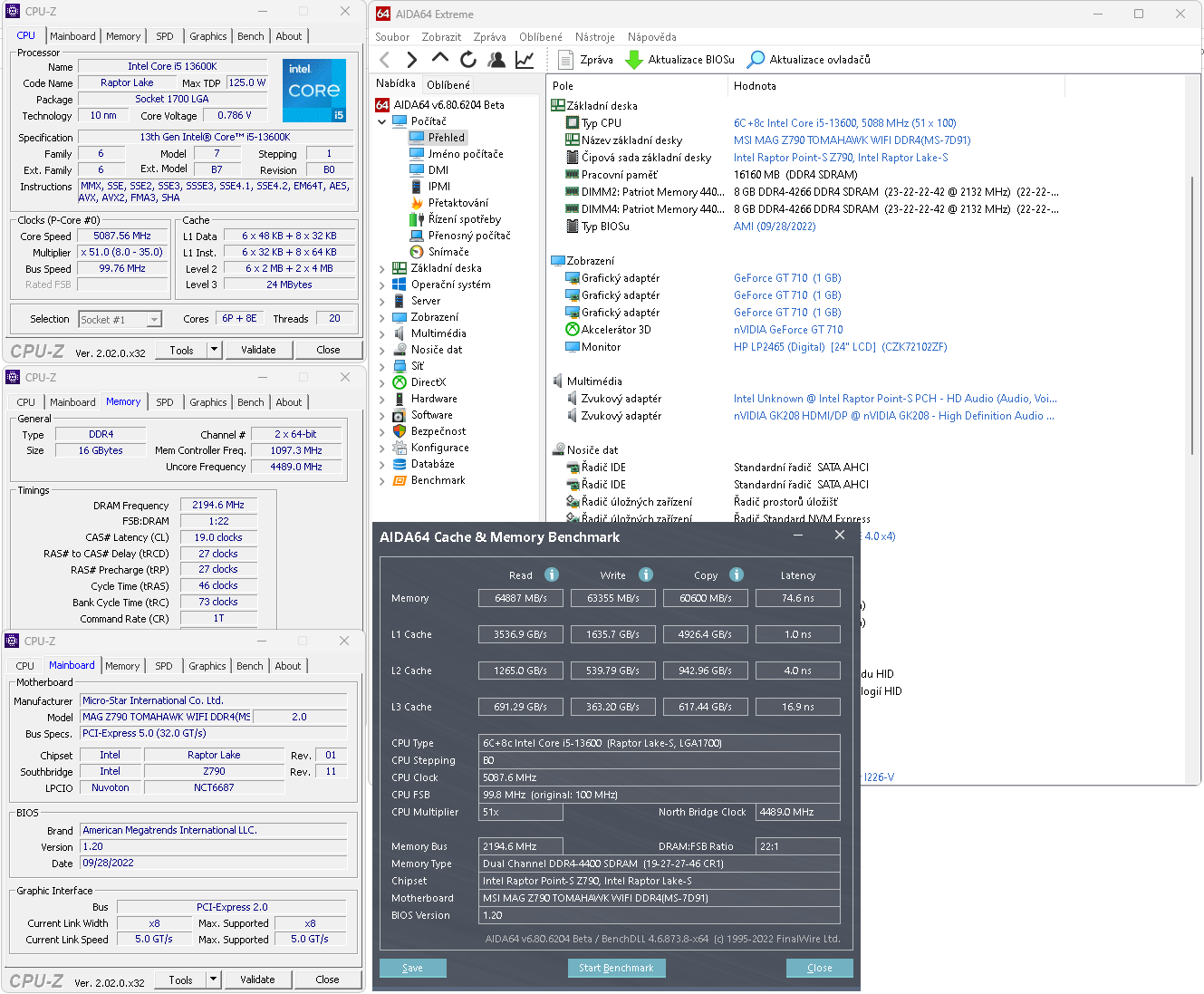Expand the Benchmark tree node
Image resolution: width=1204 pixels, height=994 pixels.
(x=382, y=480)
